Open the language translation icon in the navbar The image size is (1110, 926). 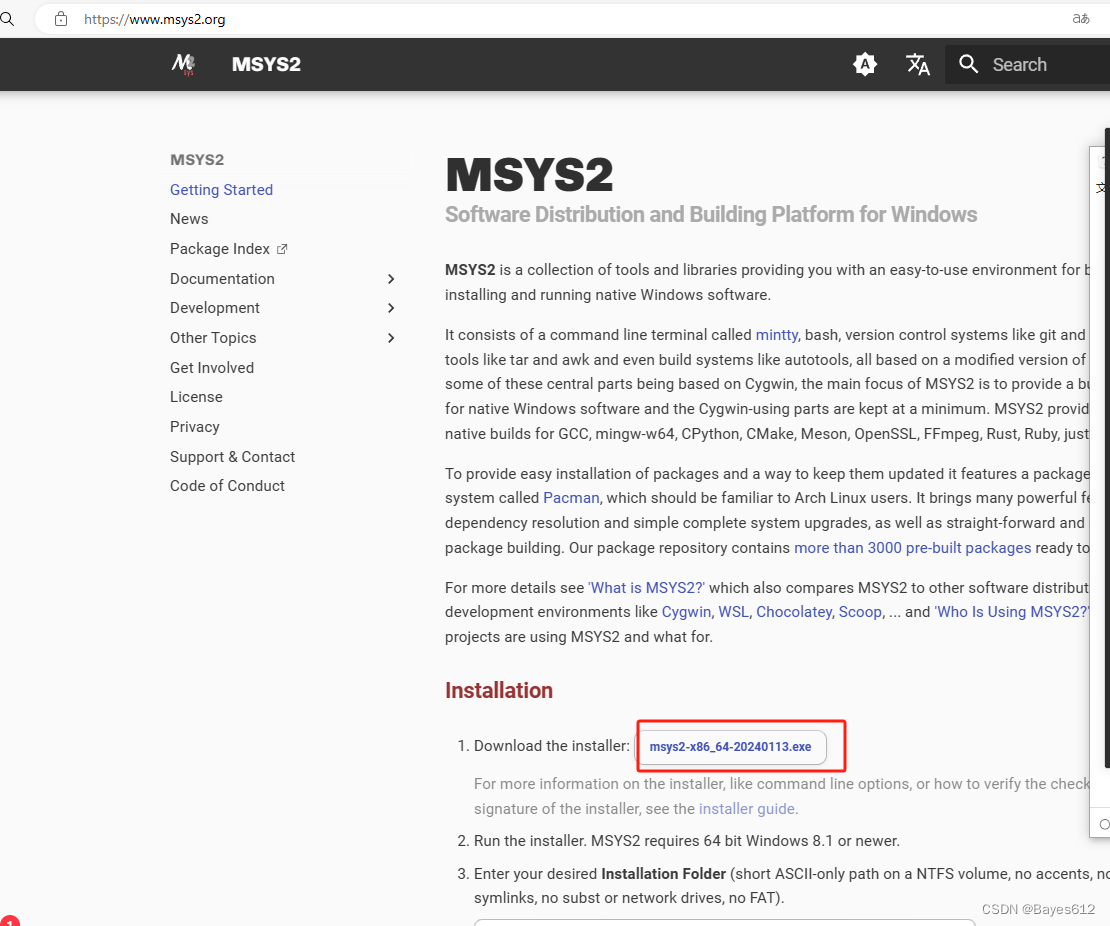(x=917, y=64)
